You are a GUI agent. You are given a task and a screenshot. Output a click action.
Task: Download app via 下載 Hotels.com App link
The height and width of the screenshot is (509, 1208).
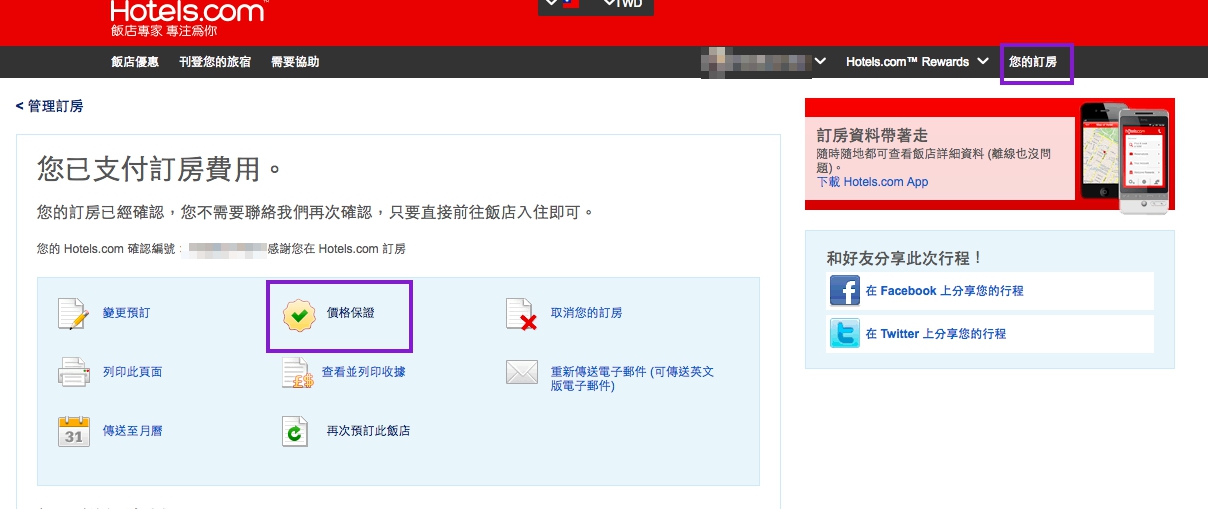[x=873, y=182]
